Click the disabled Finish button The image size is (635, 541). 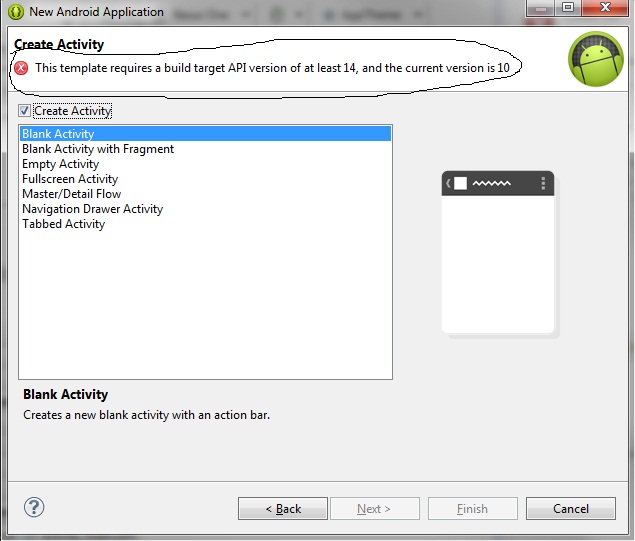click(x=473, y=509)
